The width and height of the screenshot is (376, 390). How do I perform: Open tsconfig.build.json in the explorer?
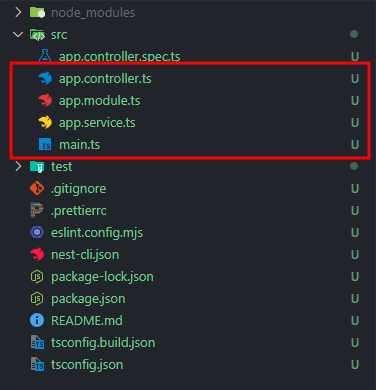pos(103,343)
